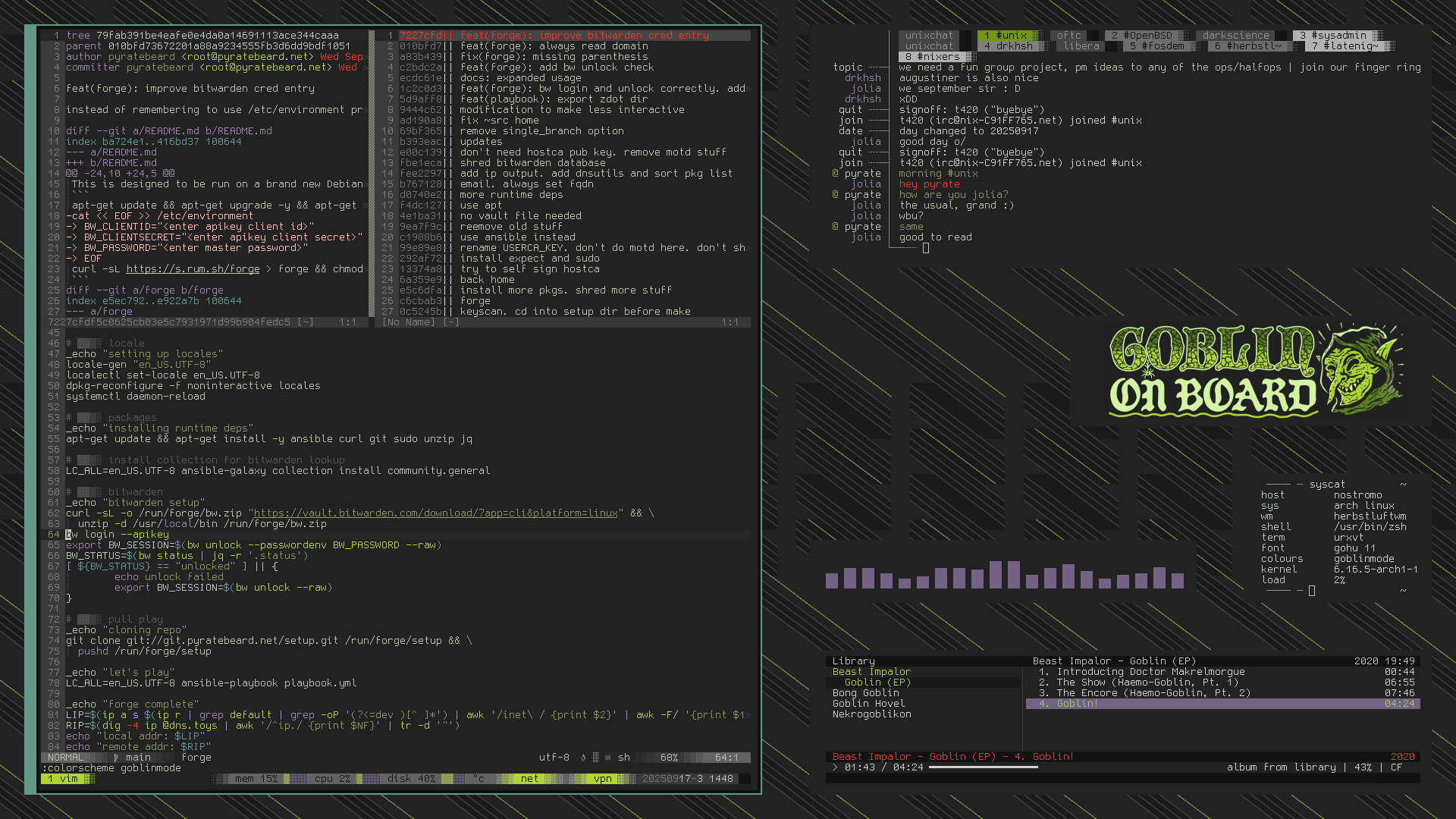Toggle the net indicator in status bar
The image size is (1456, 819).
point(529,779)
